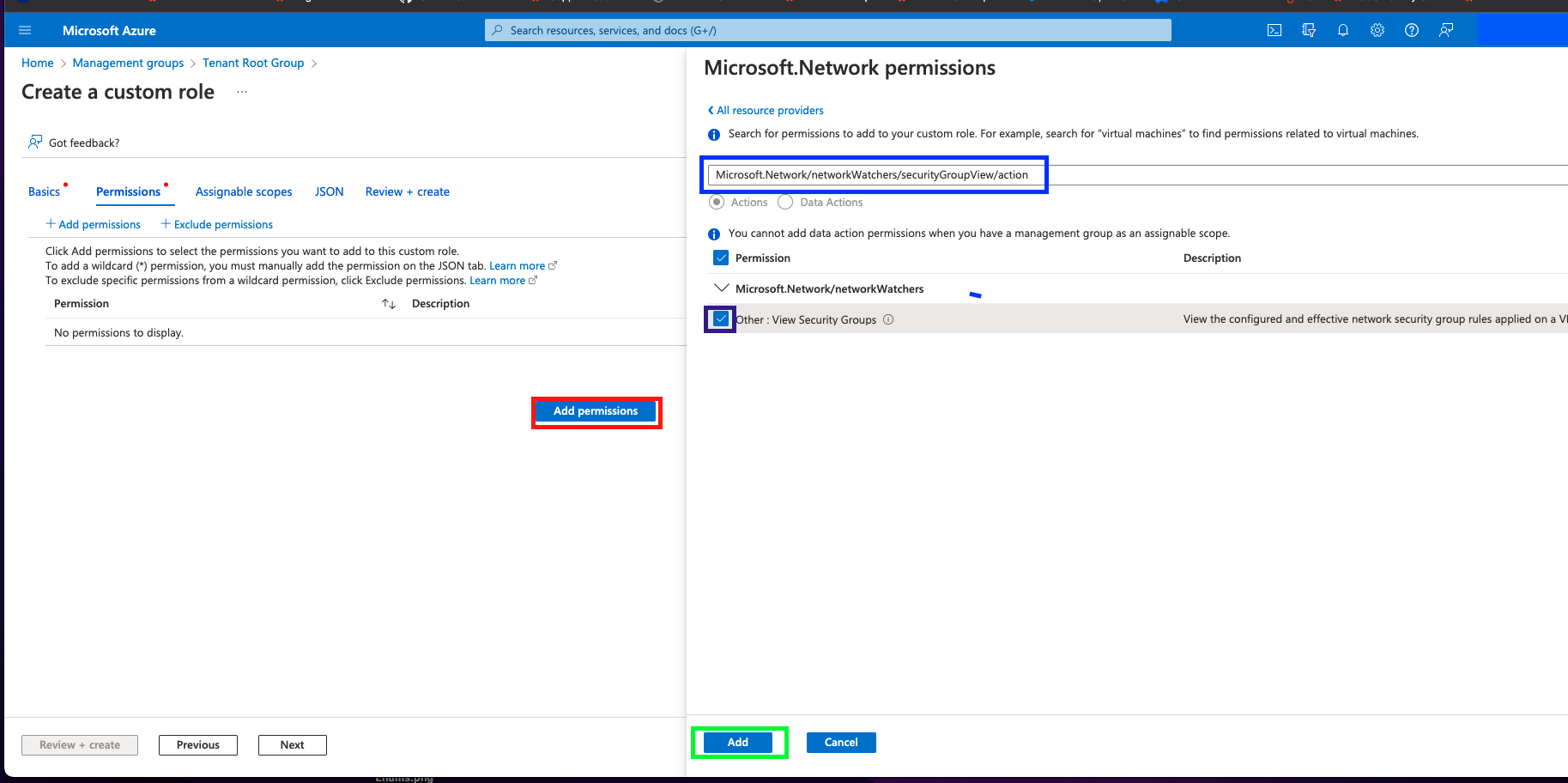
Task: Collapse the Microsoft.Network/networkWatchers group
Action: [x=721, y=288]
